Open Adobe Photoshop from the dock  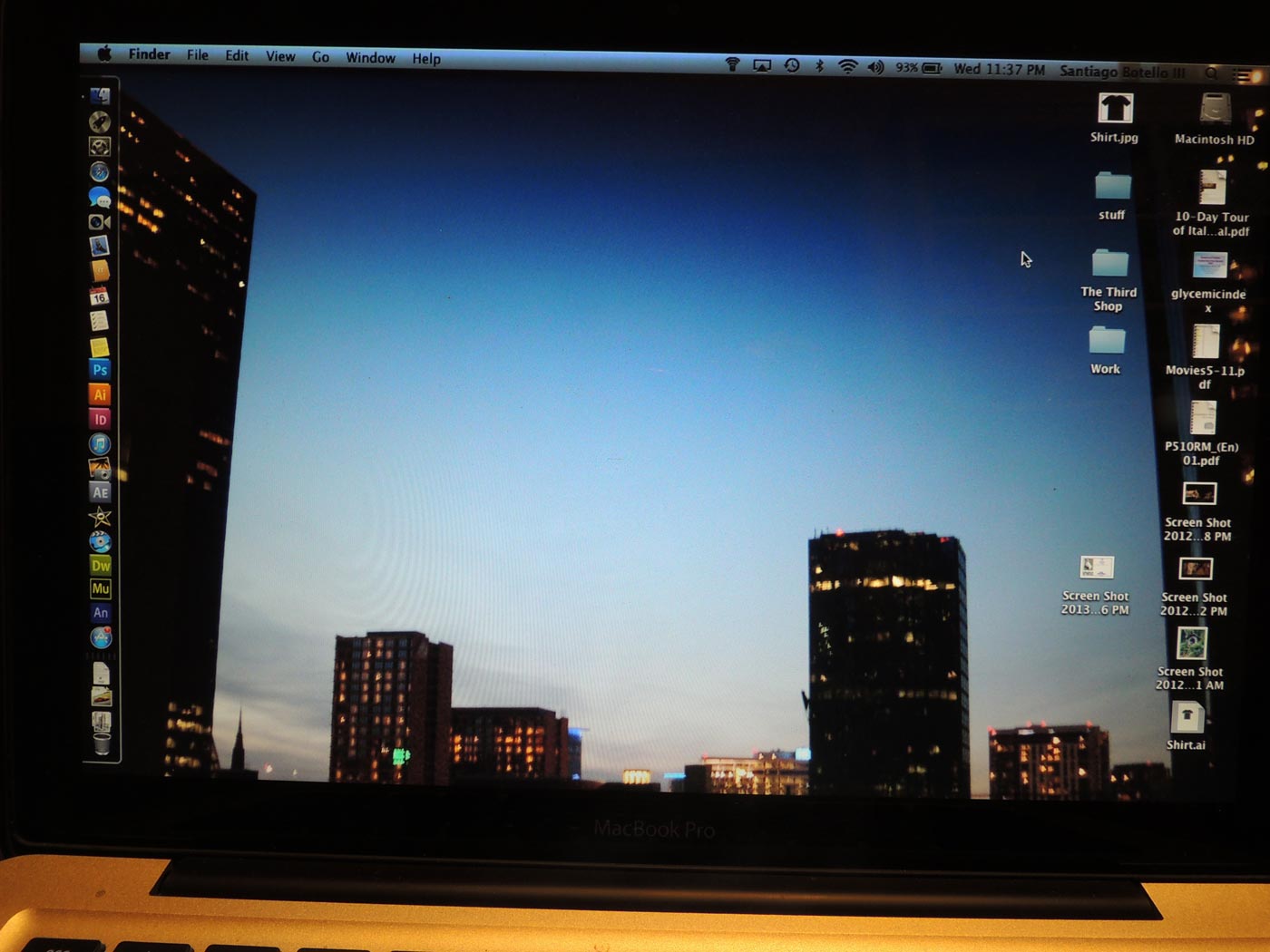(100, 370)
